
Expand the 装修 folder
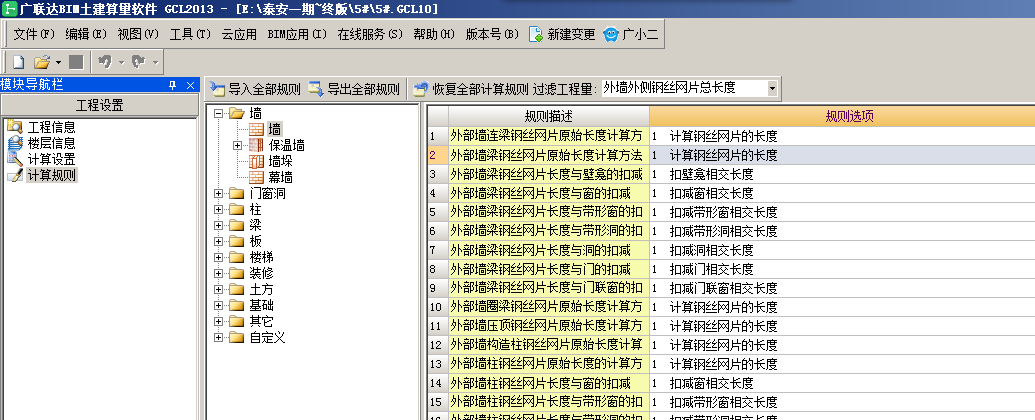[218, 273]
